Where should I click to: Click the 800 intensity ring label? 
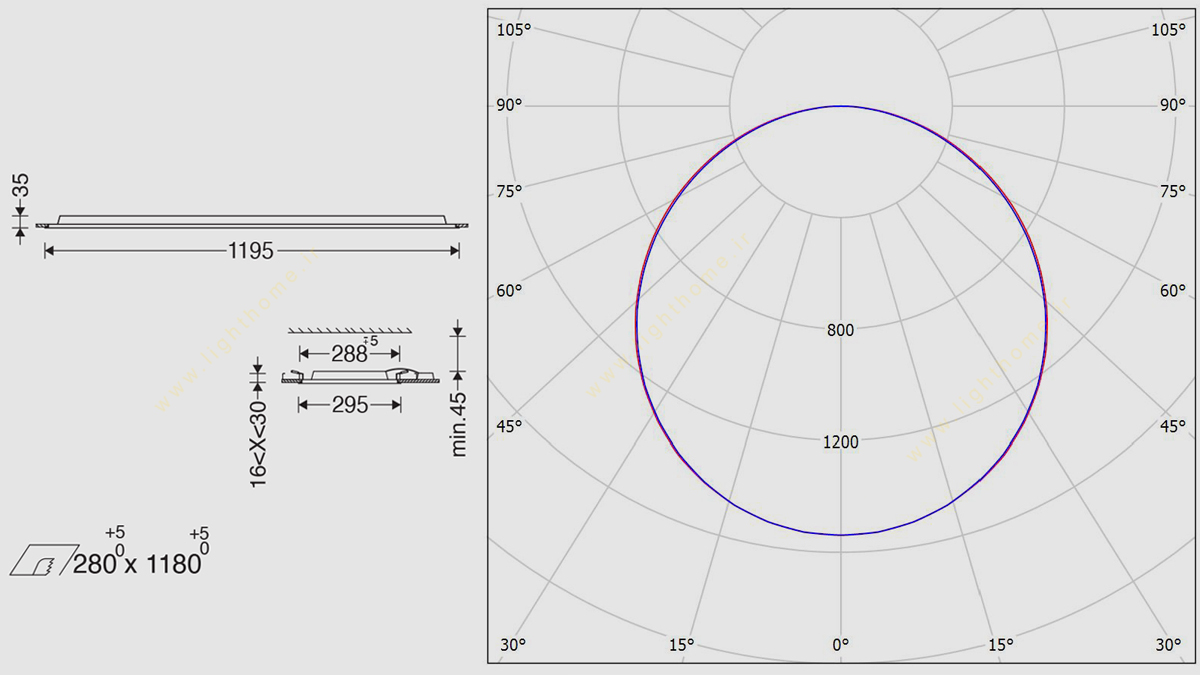(x=840, y=330)
